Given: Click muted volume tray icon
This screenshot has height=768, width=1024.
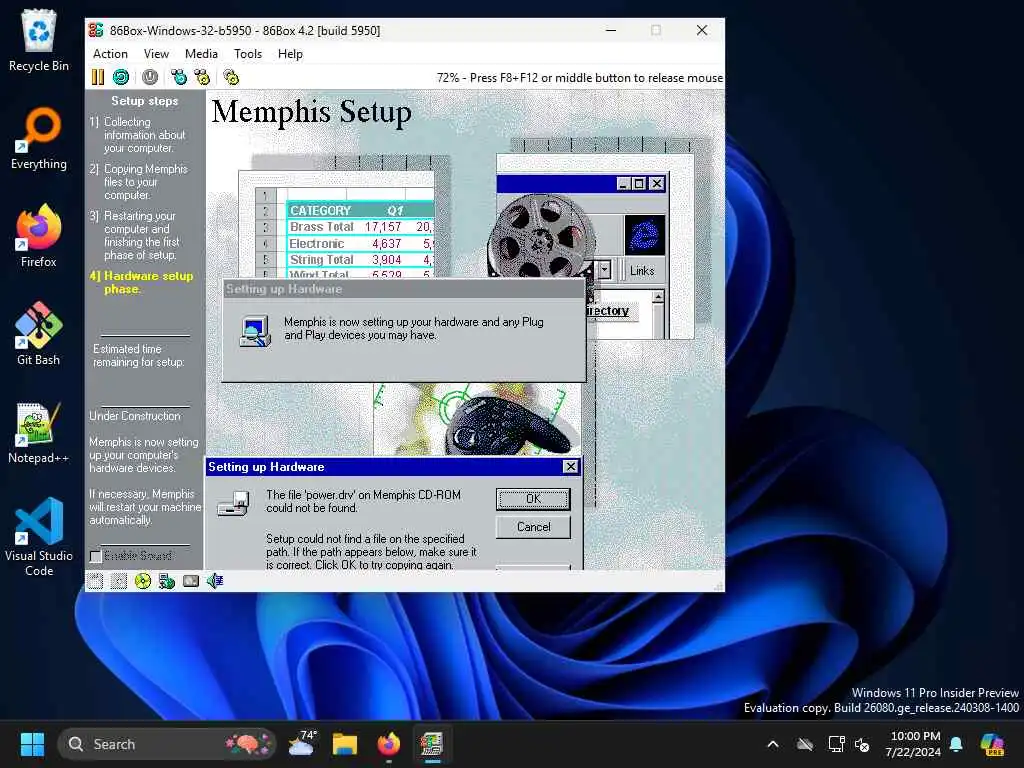Looking at the screenshot, I should click(862, 744).
